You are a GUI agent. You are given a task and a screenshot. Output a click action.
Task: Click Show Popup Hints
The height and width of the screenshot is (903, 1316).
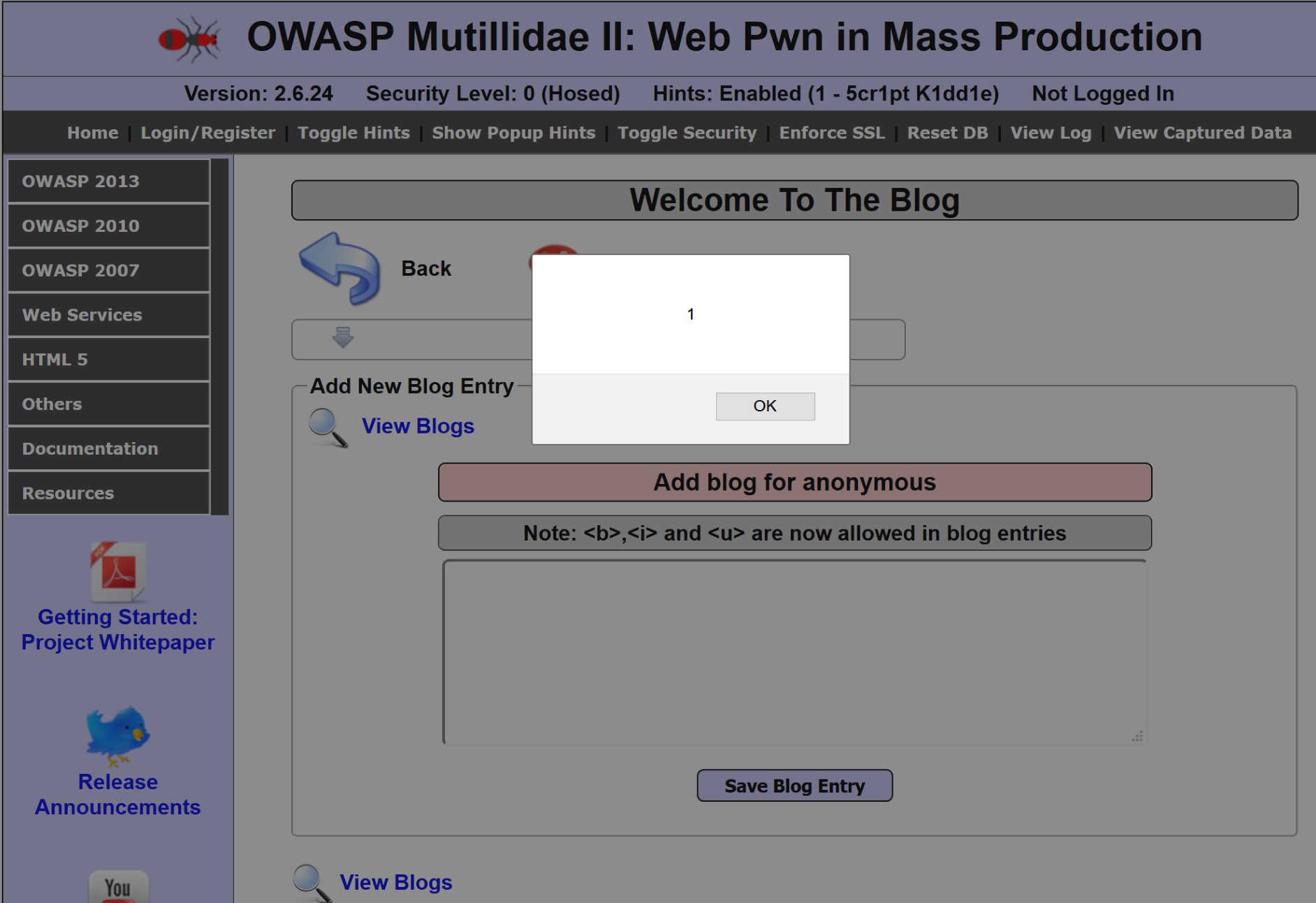click(513, 133)
